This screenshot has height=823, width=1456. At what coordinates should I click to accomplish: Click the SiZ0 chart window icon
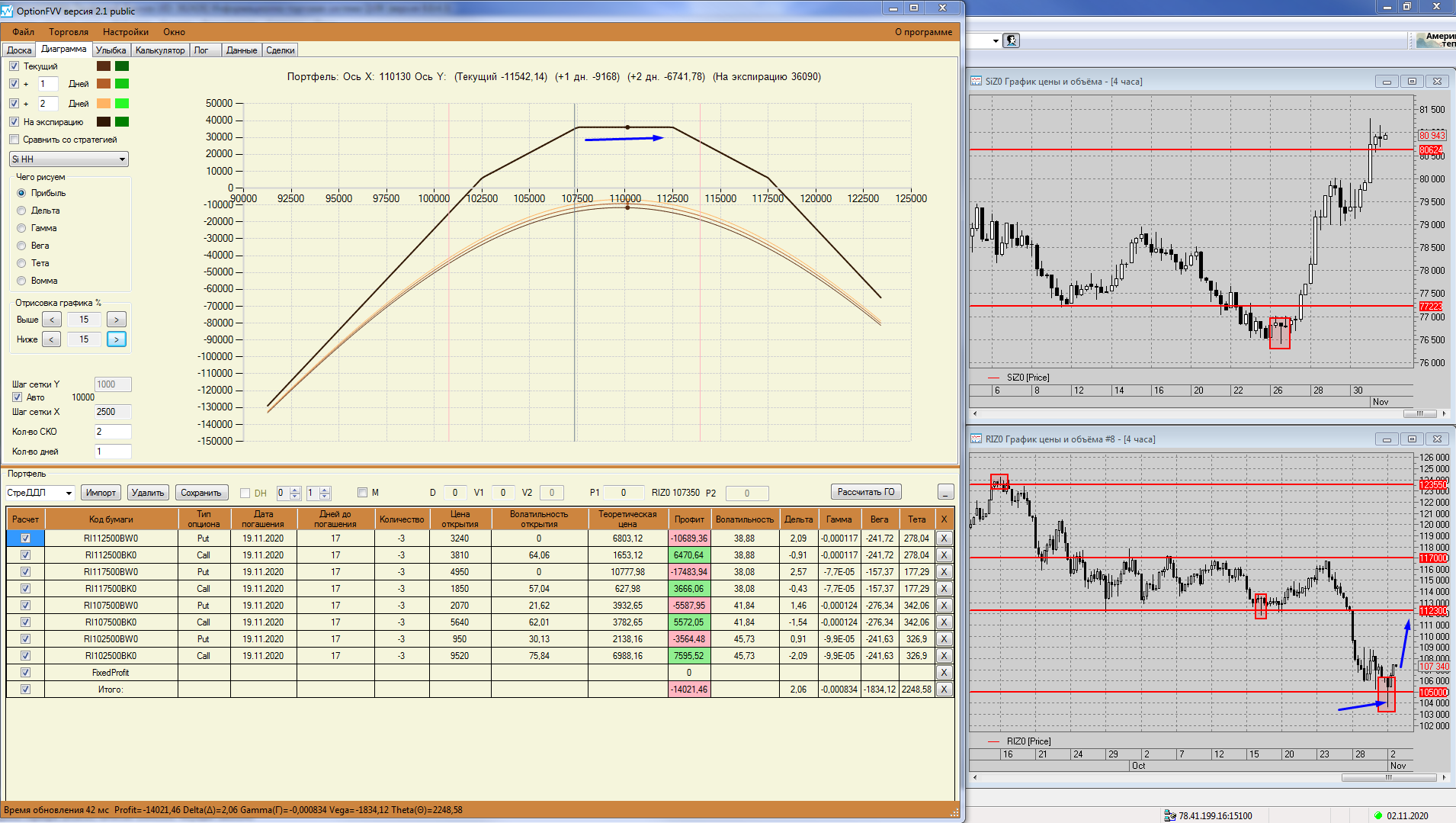pos(976,82)
